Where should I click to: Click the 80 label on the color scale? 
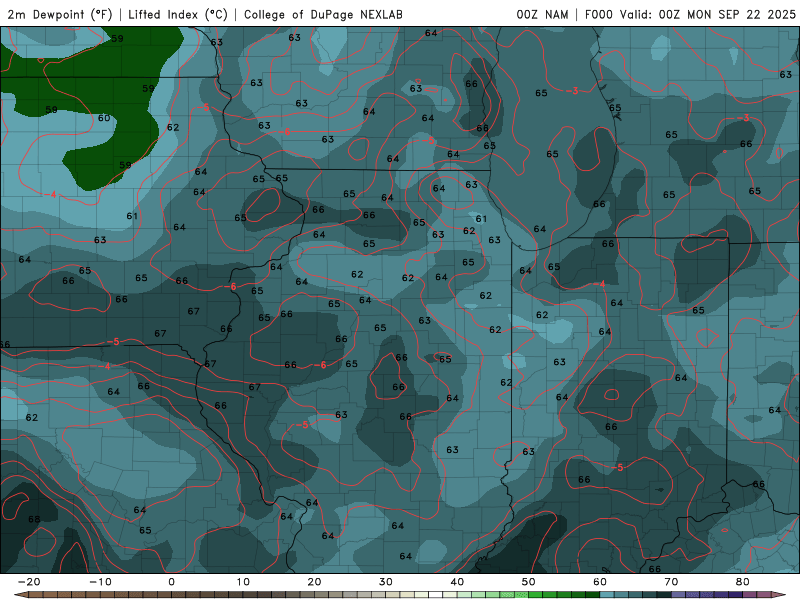pyautogui.click(x=743, y=582)
